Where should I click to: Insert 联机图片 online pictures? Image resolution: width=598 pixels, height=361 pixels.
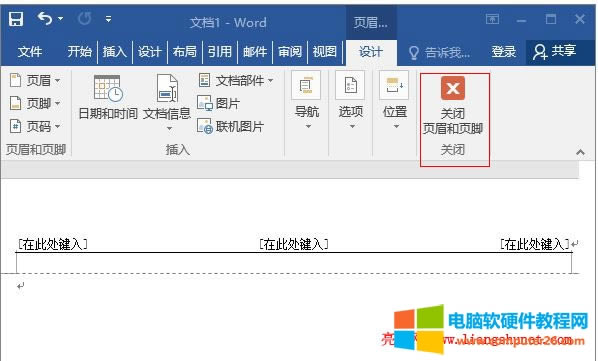pos(230,126)
